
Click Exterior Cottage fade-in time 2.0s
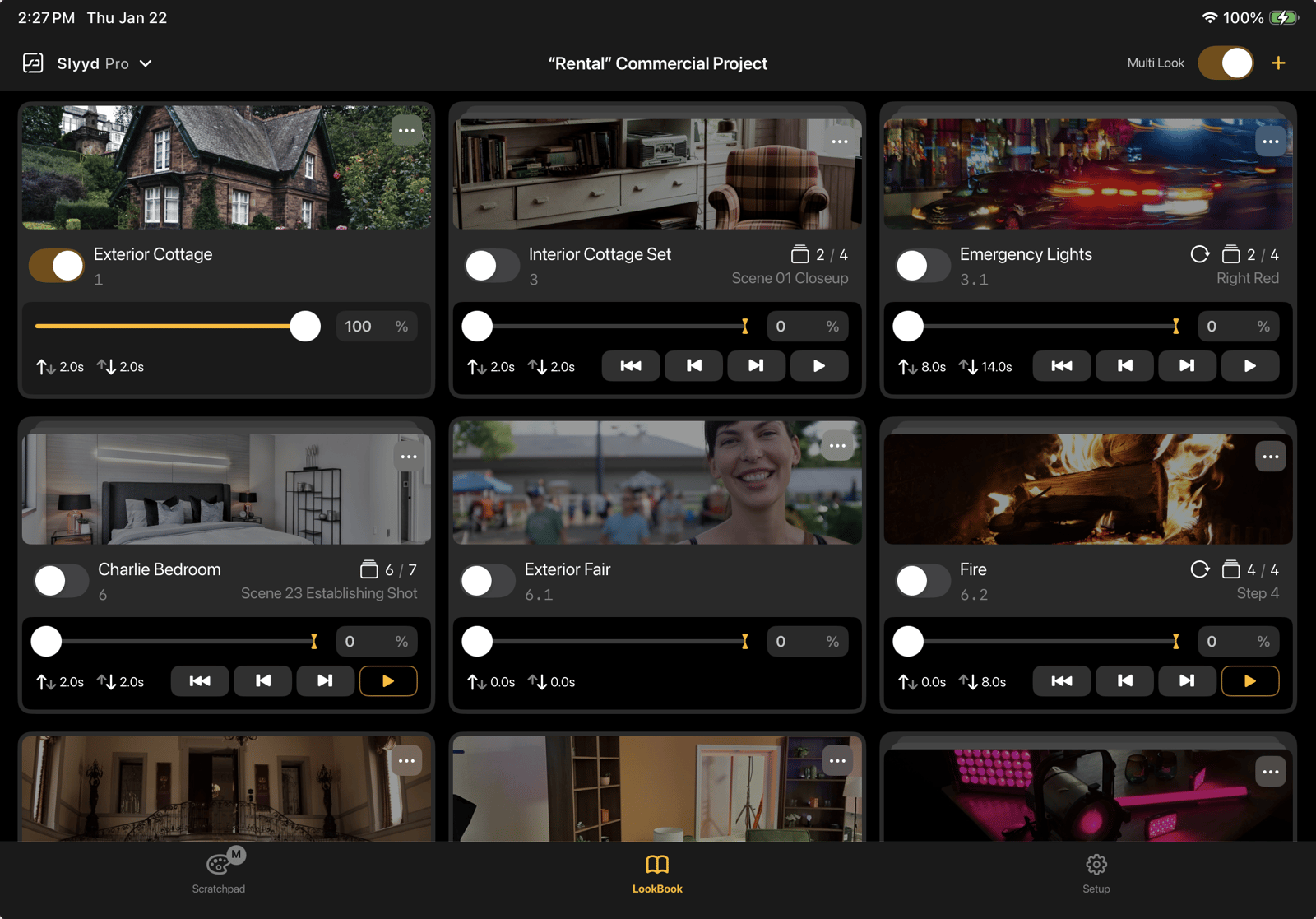pos(60,367)
